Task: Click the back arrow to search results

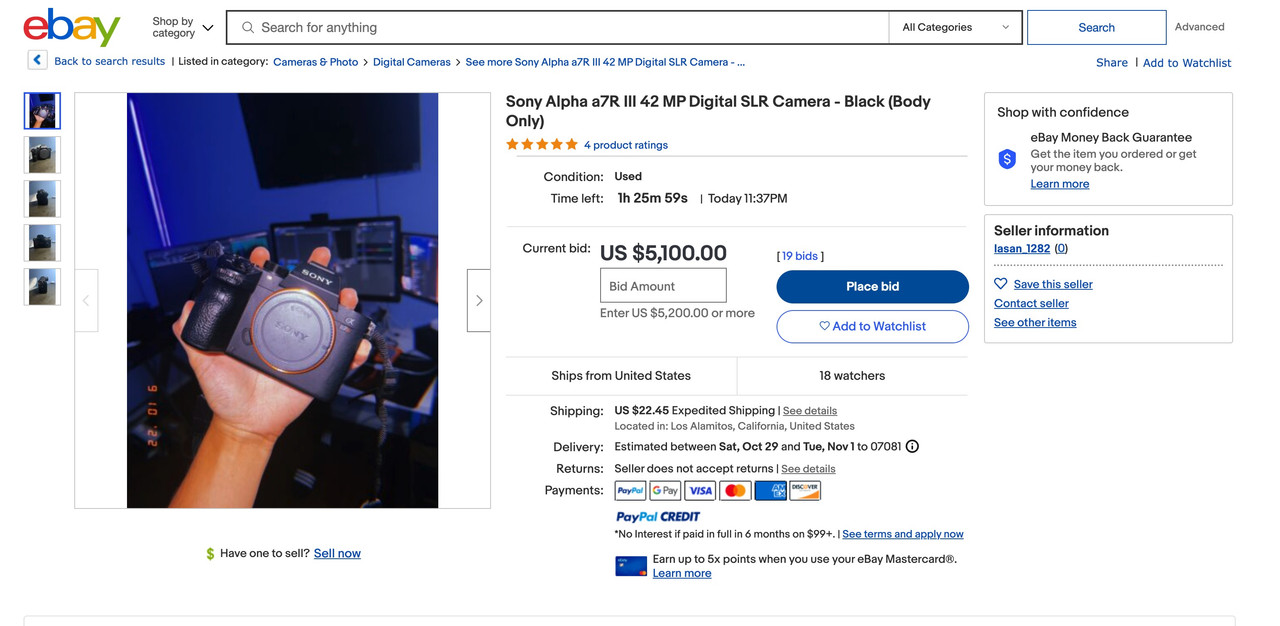Action: click(x=37, y=60)
